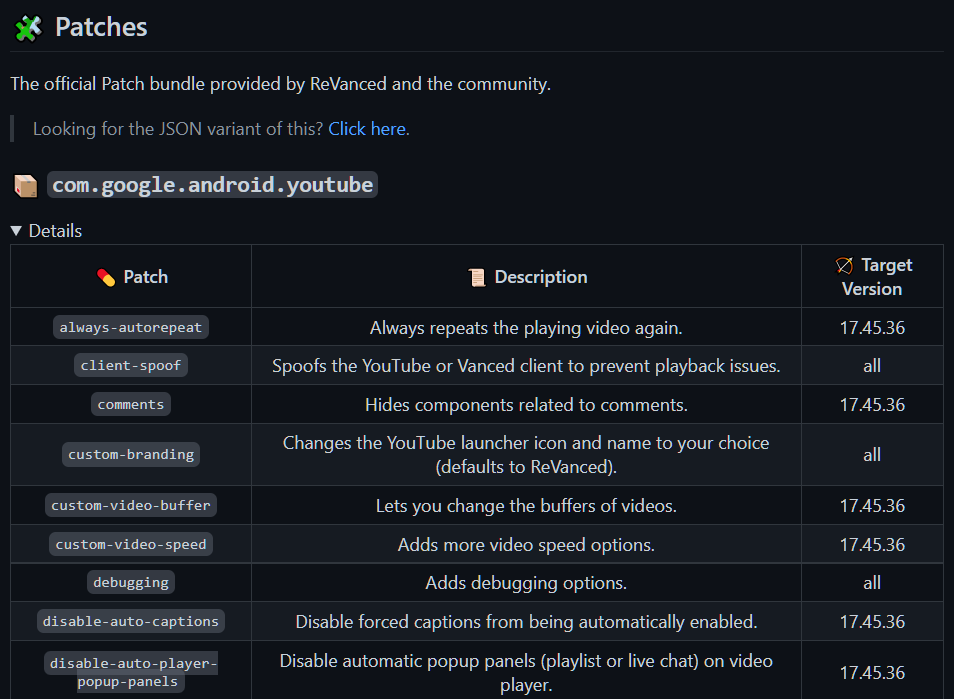Click the debugging patch tag

[x=131, y=582]
